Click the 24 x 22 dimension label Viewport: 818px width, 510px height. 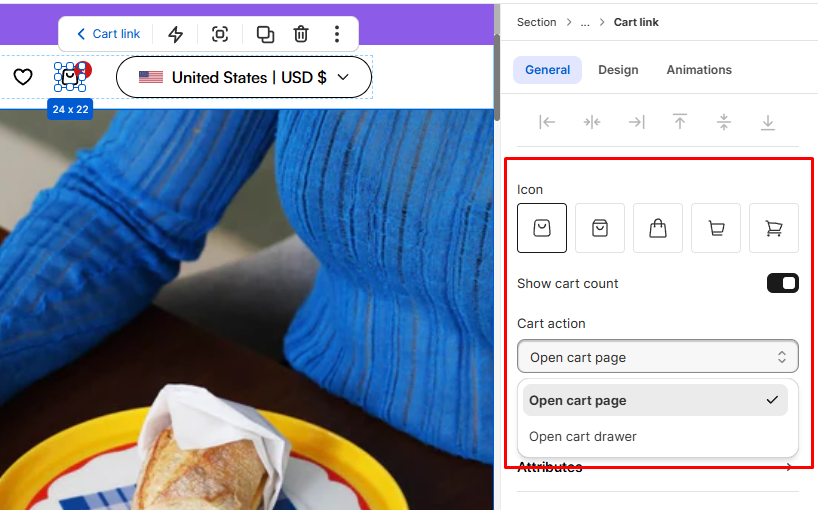[x=70, y=110]
